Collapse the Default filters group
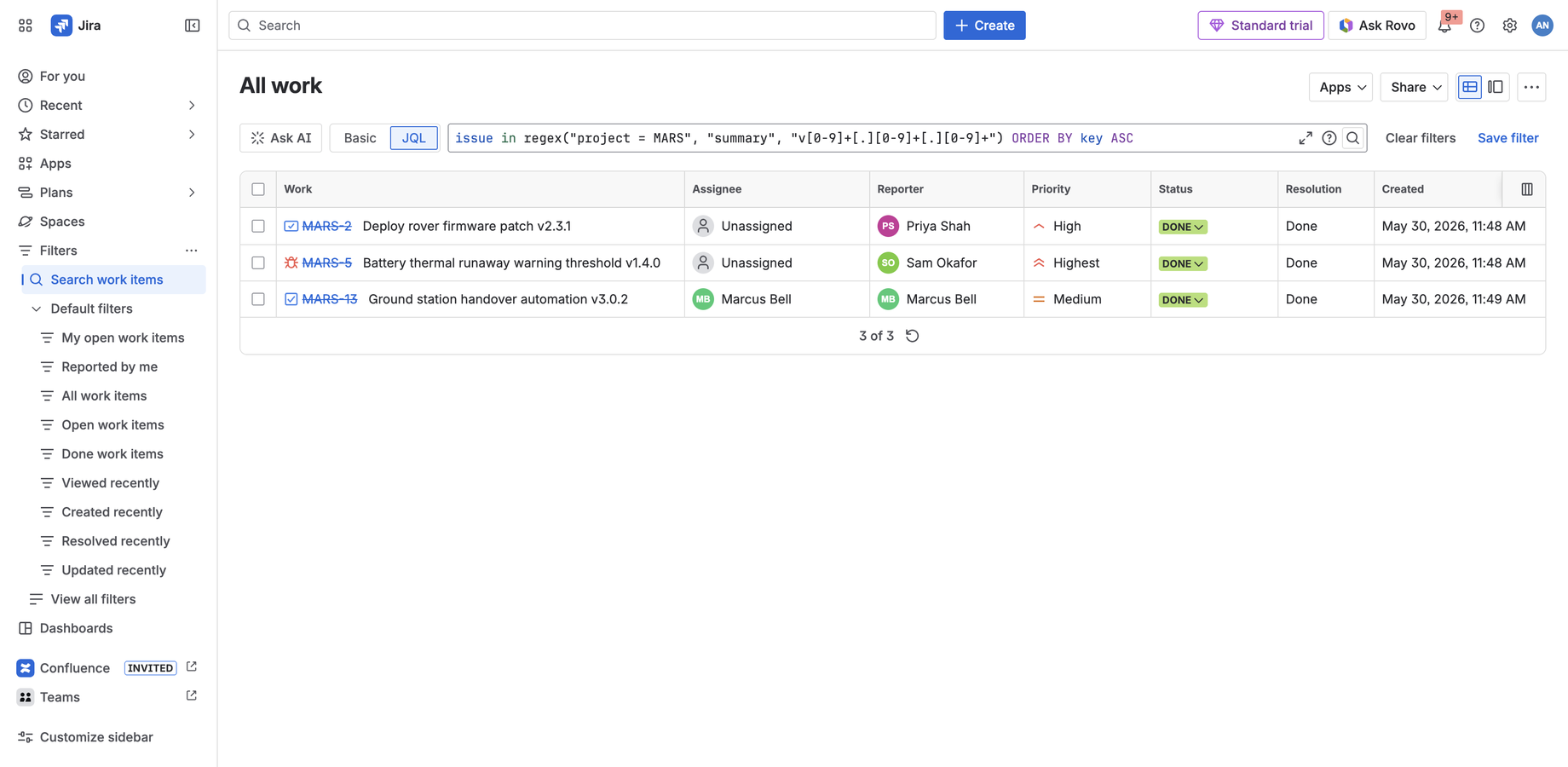 click(36, 309)
